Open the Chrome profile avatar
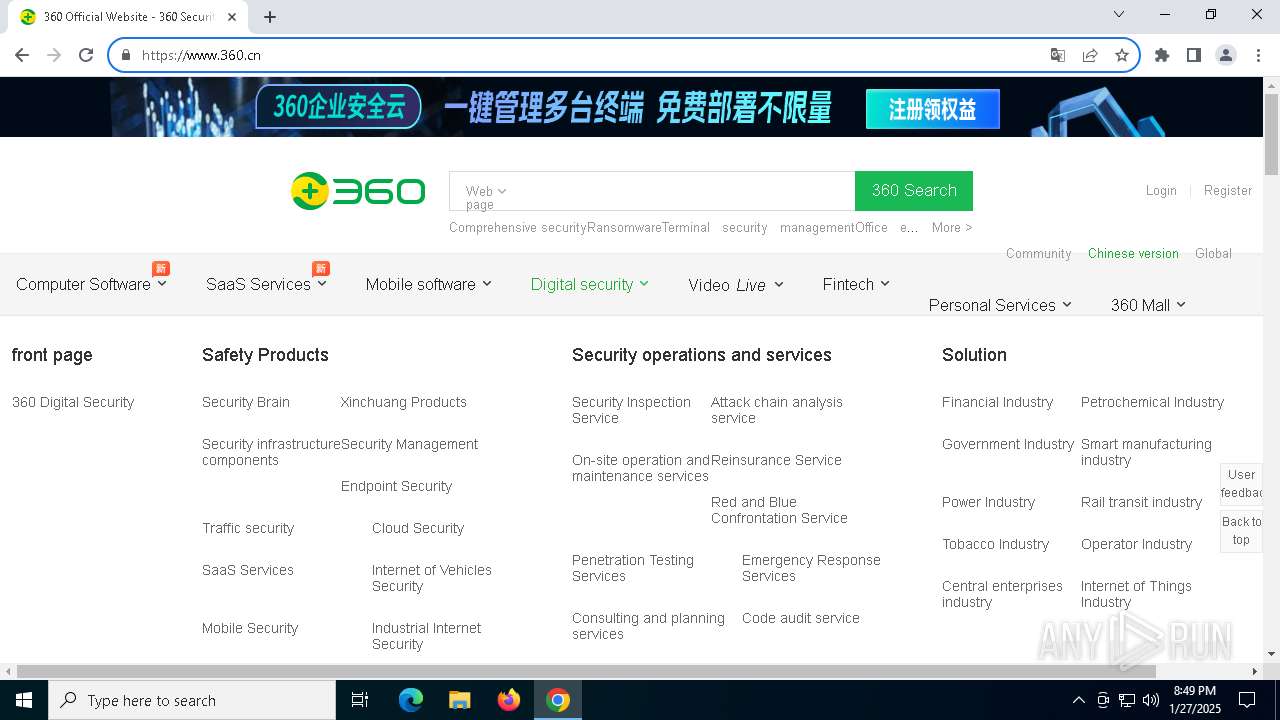Image resolution: width=1280 pixels, height=720 pixels. click(1226, 55)
